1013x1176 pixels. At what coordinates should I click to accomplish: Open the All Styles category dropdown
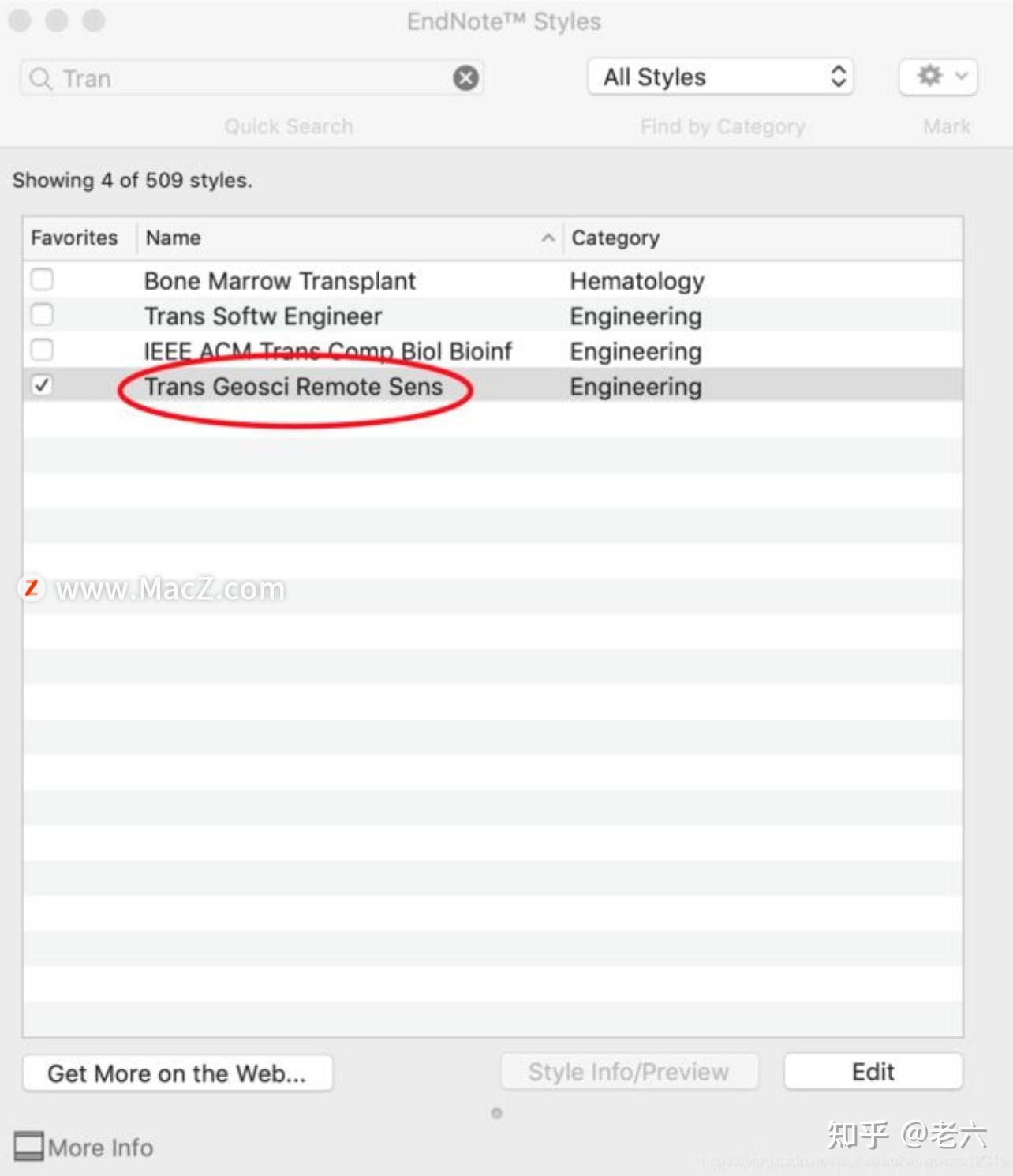[x=720, y=77]
